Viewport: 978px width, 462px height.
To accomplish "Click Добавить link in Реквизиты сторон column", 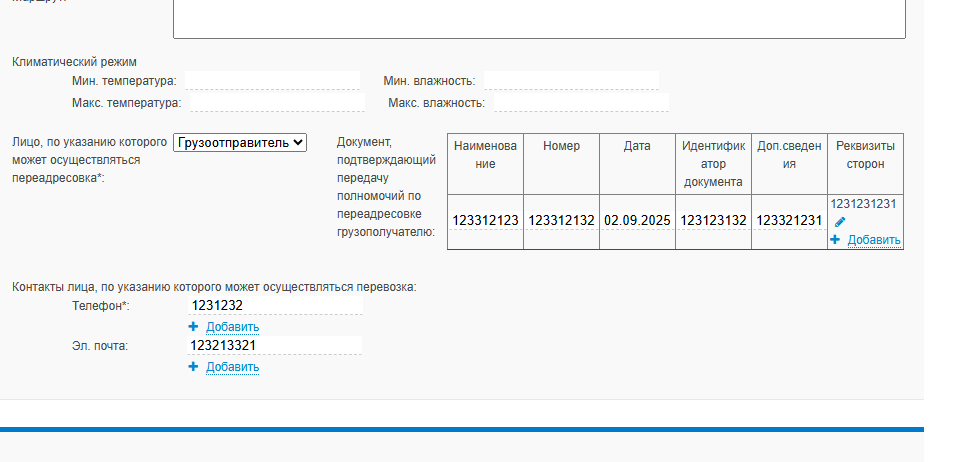I will 874,240.
